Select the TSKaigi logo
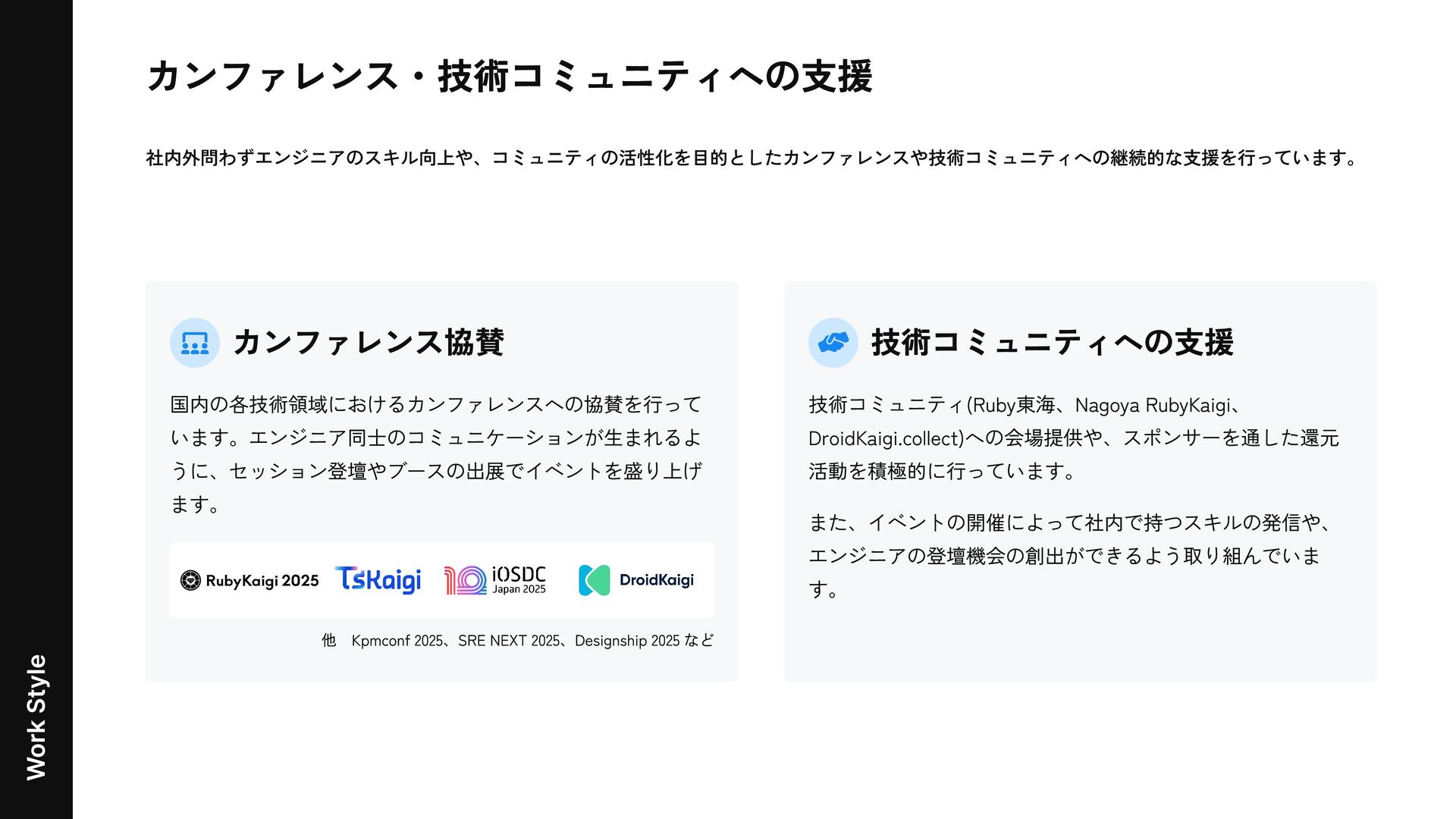1456x819 pixels. pyautogui.click(x=378, y=580)
